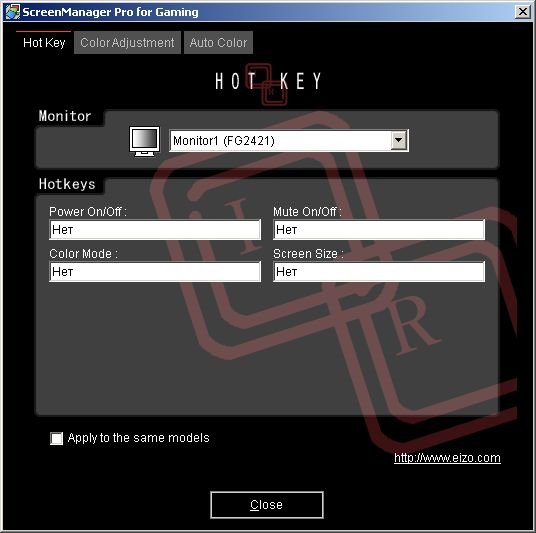Screen dimensions: 536x533
Task: Select the Monitor1 (FG2421) combo box
Action: (x=289, y=140)
